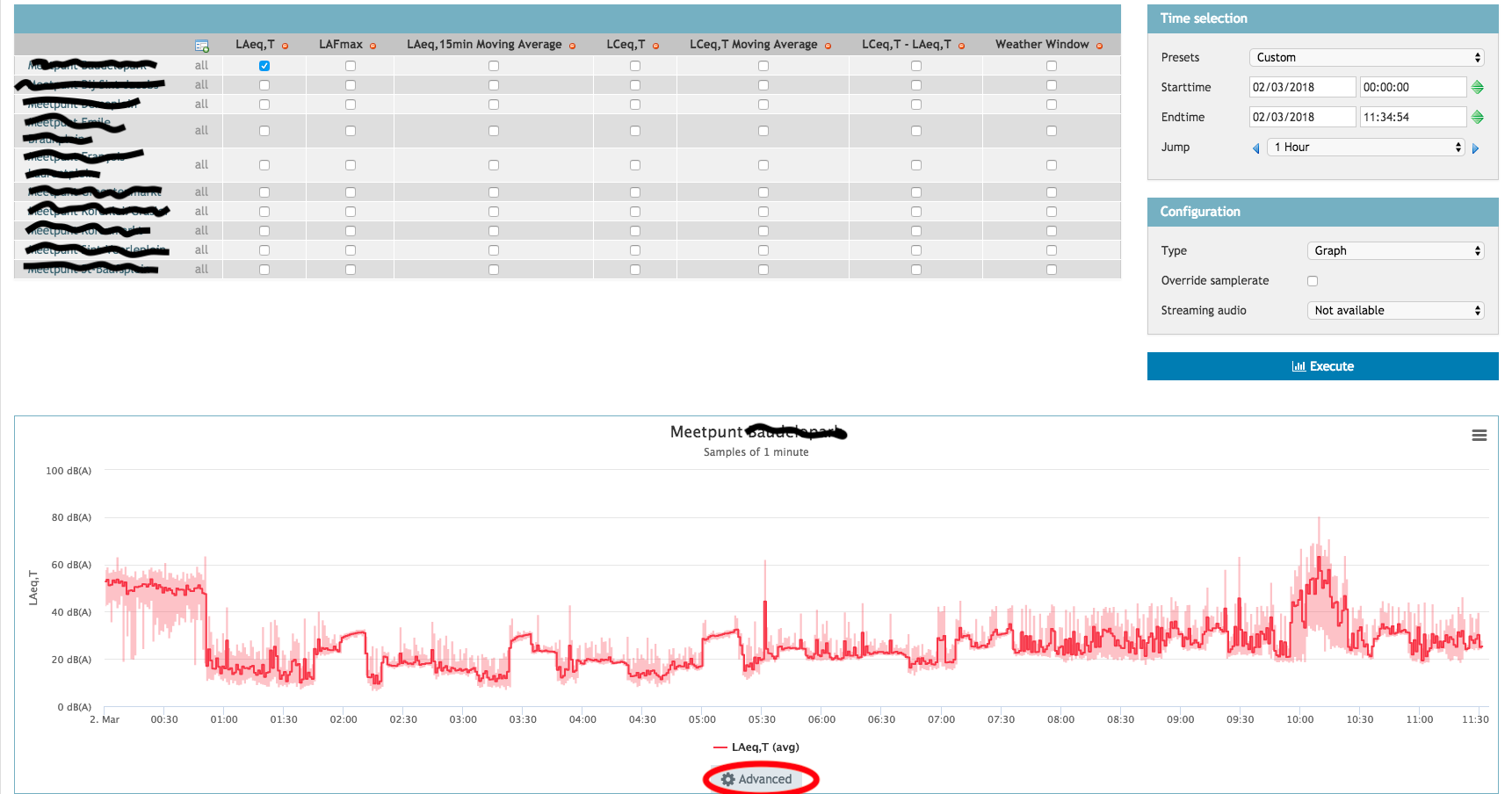Click the orange marker beside Weather Window
Viewport: 1512px width, 794px height.
(1099, 46)
